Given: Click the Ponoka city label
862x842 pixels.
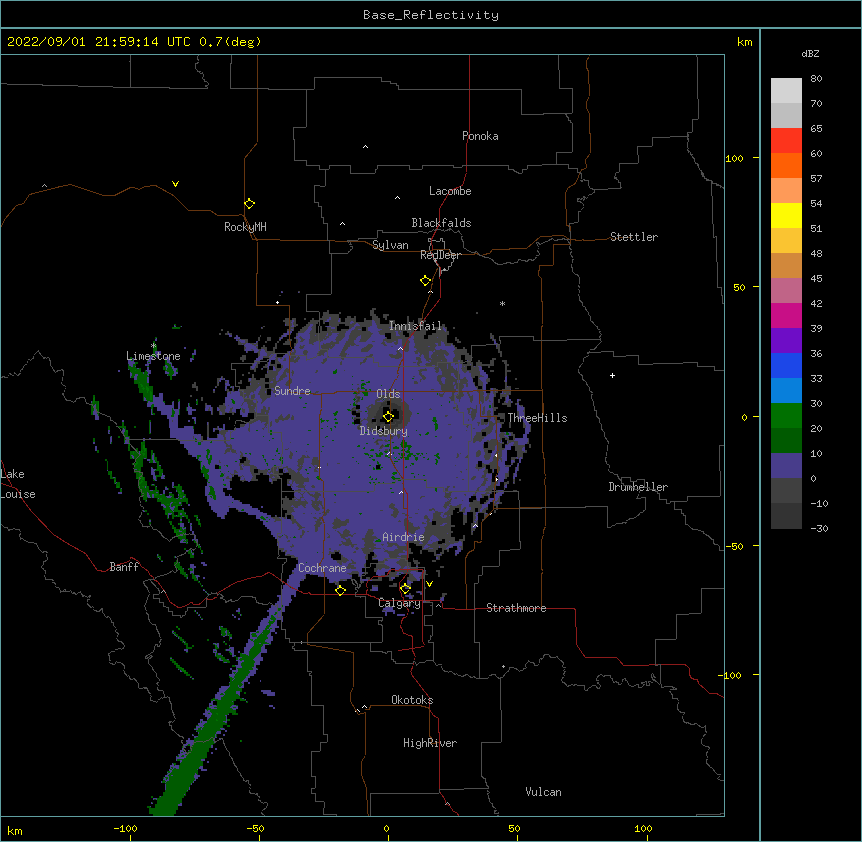Looking at the screenshot, I should coord(480,136).
